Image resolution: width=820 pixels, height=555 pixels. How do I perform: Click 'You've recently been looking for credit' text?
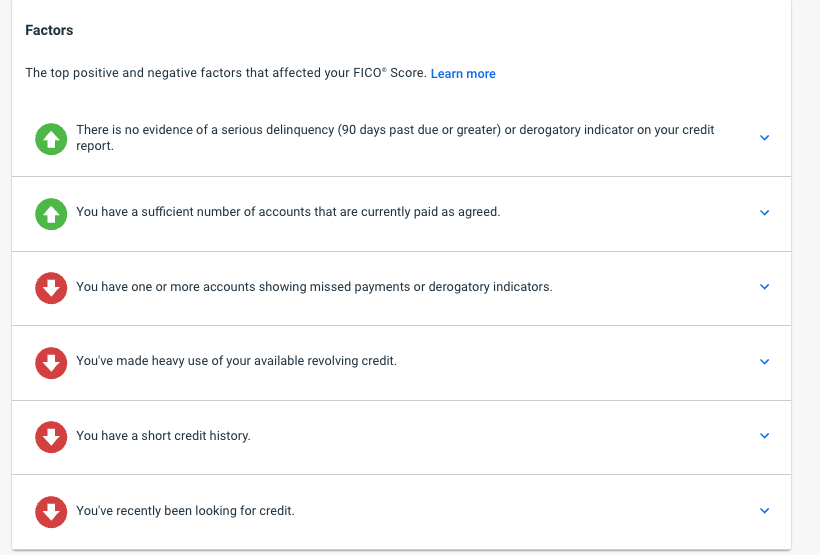pos(185,511)
